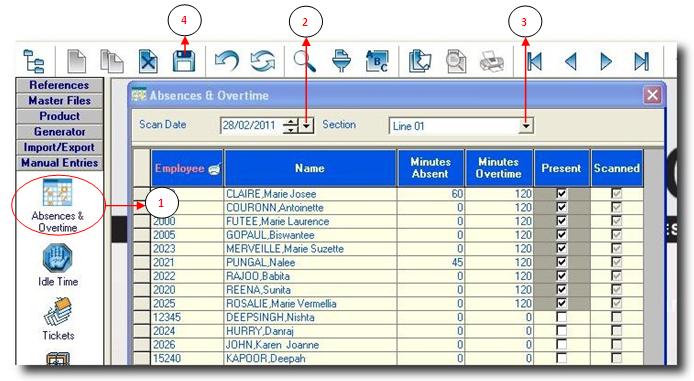This screenshot has width=694, height=381.
Task: Click the Scan Date spinner arrows
Action: click(x=290, y=126)
